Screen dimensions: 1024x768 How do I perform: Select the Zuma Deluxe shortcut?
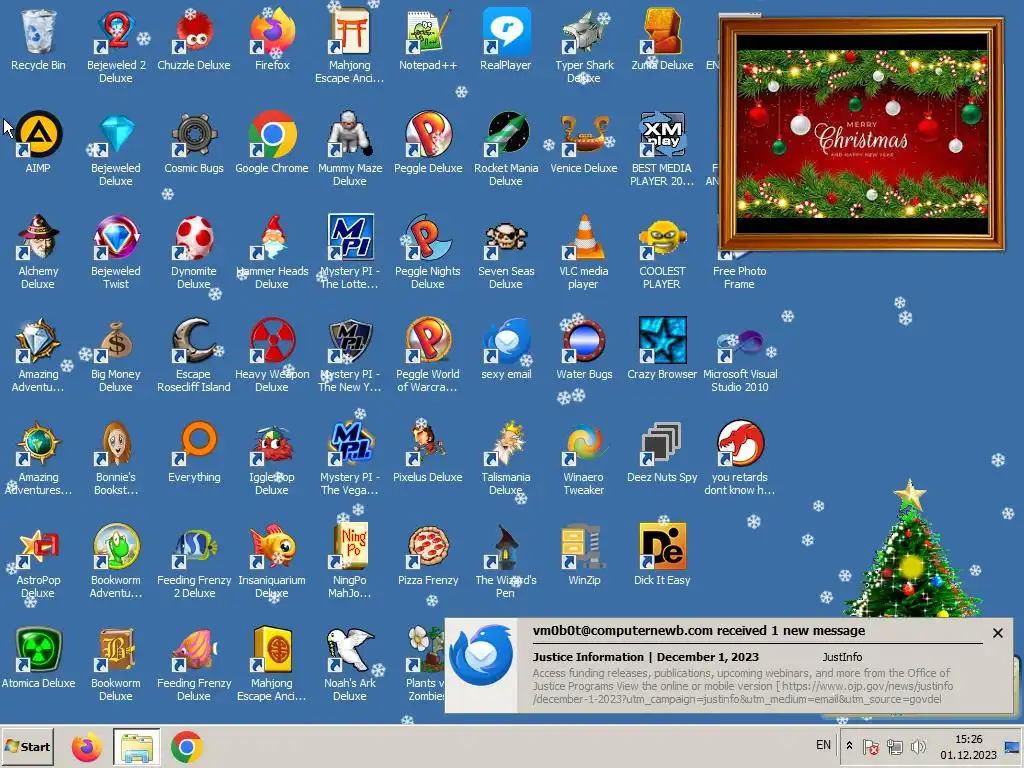[x=662, y=39]
